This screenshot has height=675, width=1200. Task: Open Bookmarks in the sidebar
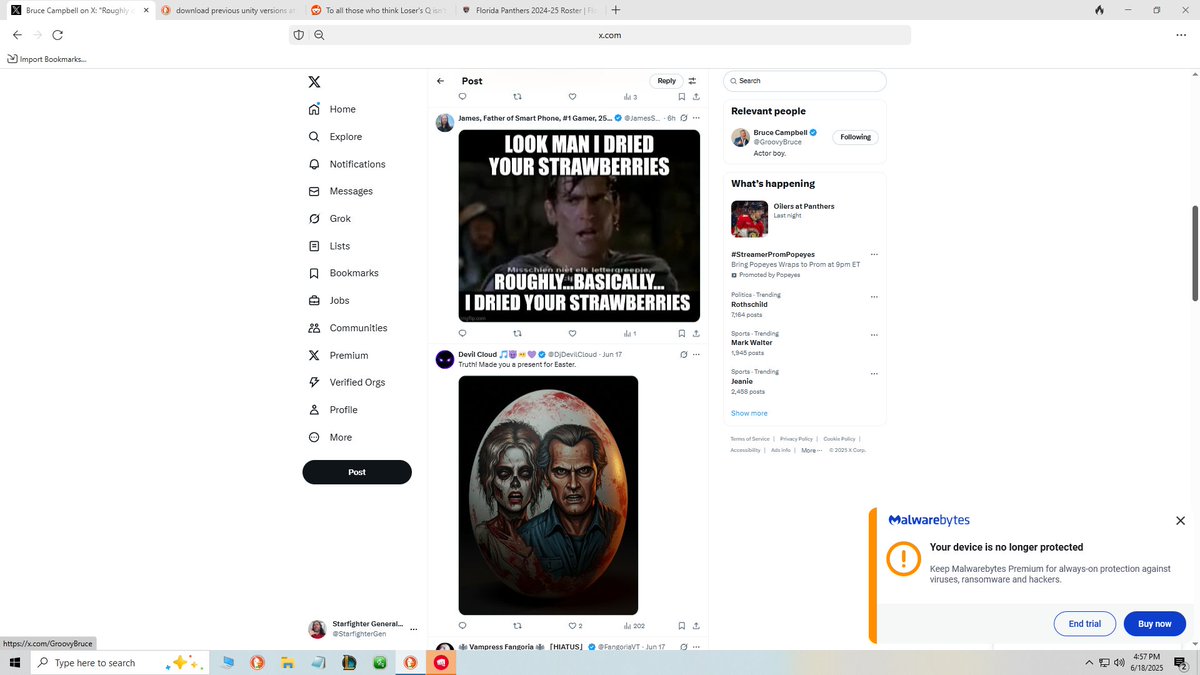coord(354,272)
